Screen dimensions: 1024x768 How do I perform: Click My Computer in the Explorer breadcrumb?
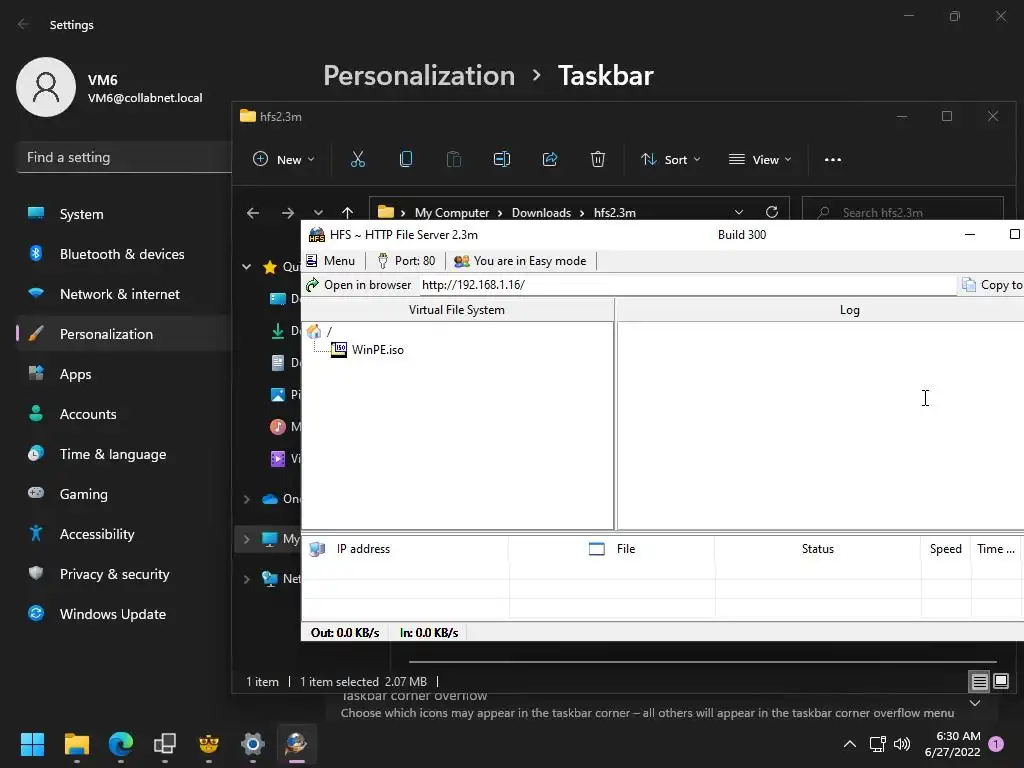451,213
